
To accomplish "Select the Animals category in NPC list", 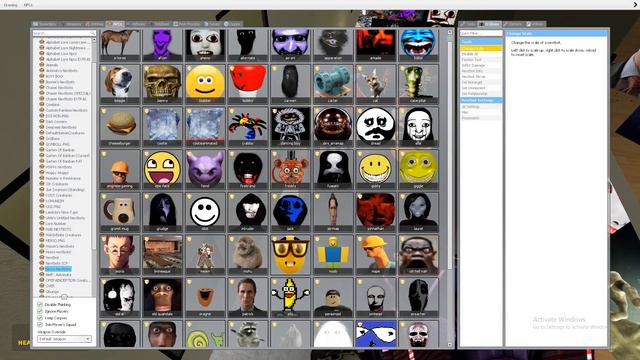I will [x=52, y=65].
